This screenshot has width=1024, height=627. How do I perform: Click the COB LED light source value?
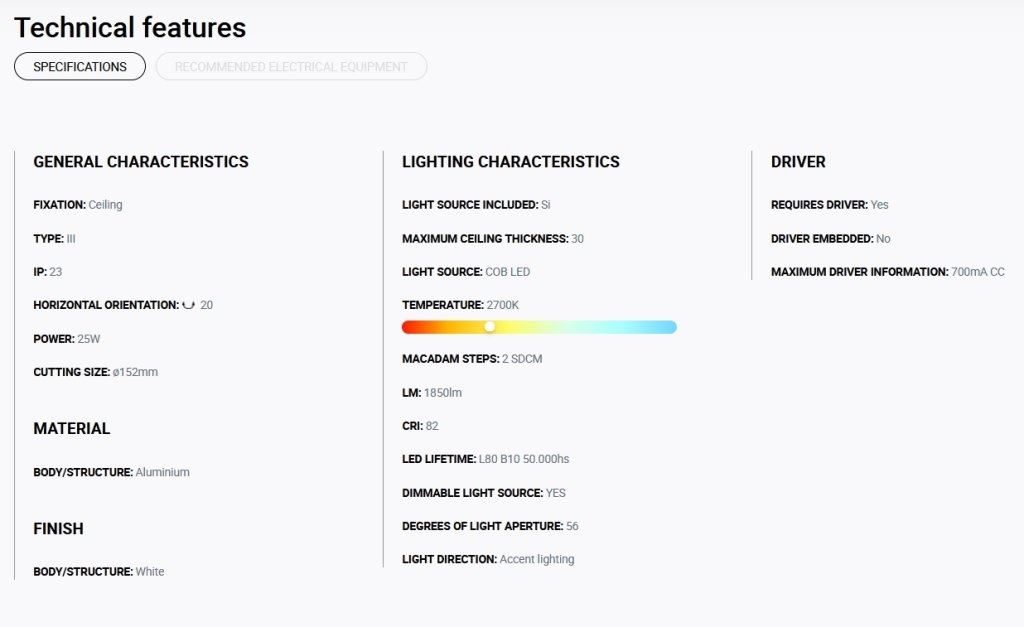pos(507,272)
